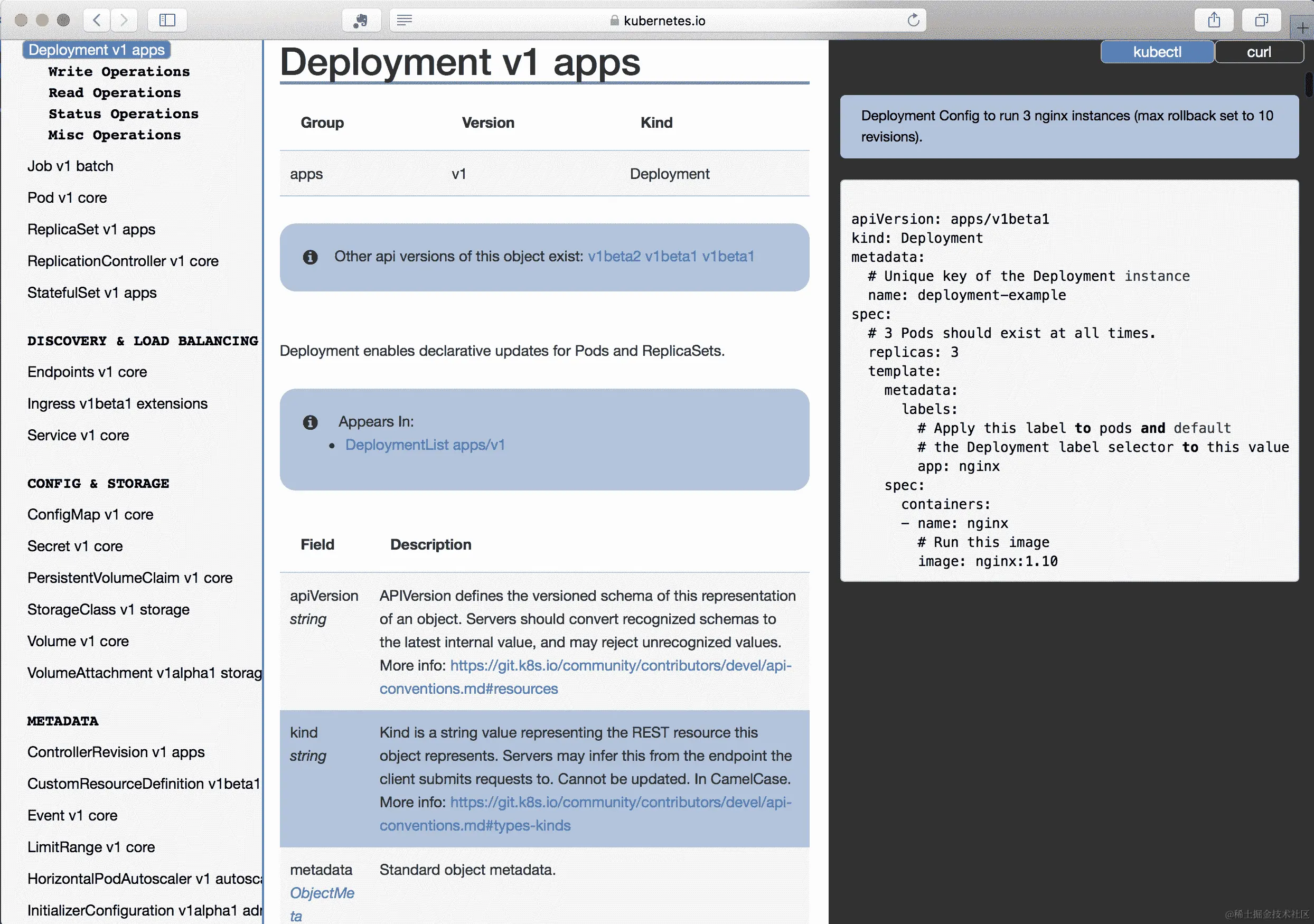Select Deployment v1 apps sidebar item

(x=97, y=50)
